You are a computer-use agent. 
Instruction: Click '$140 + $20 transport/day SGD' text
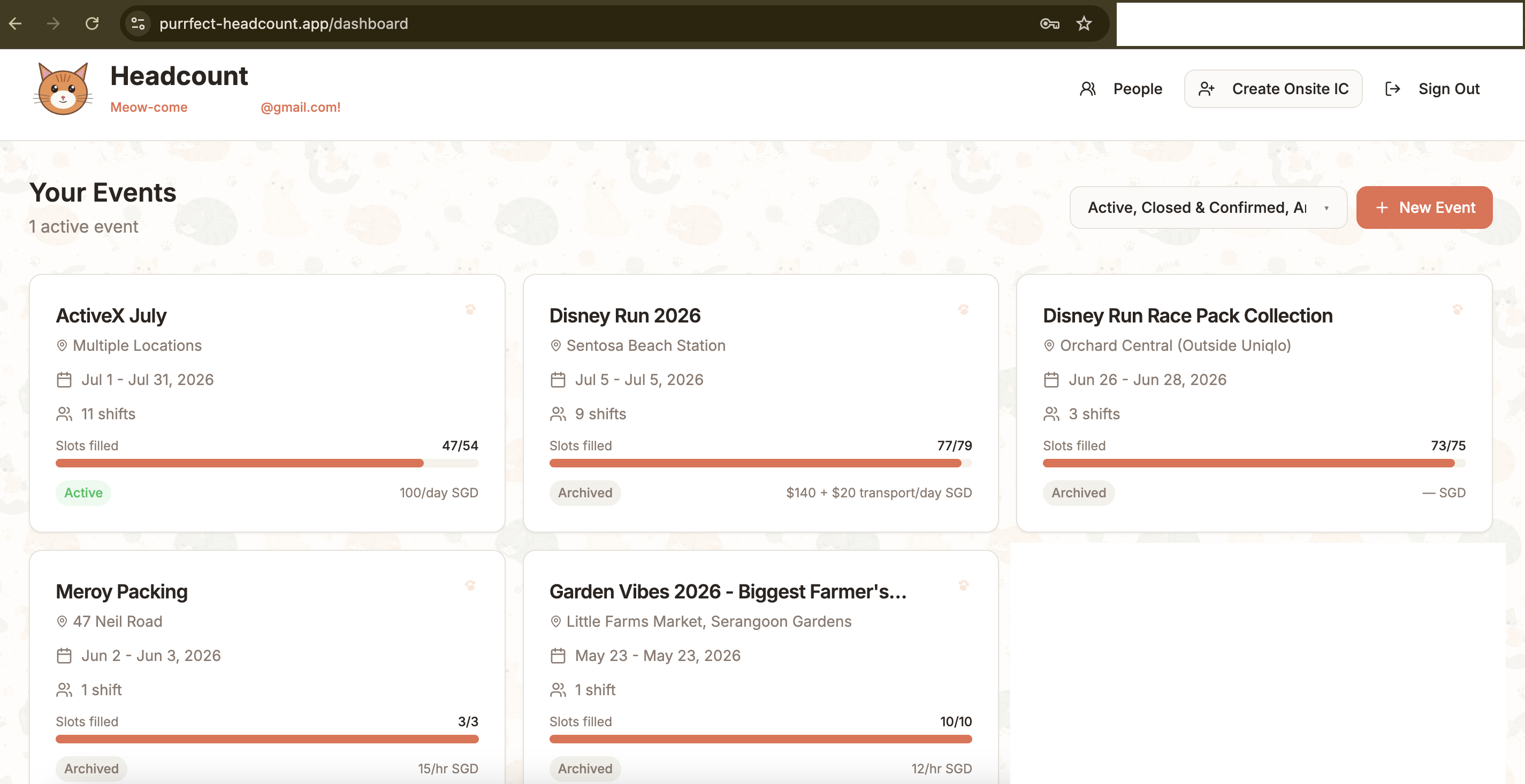pos(879,493)
